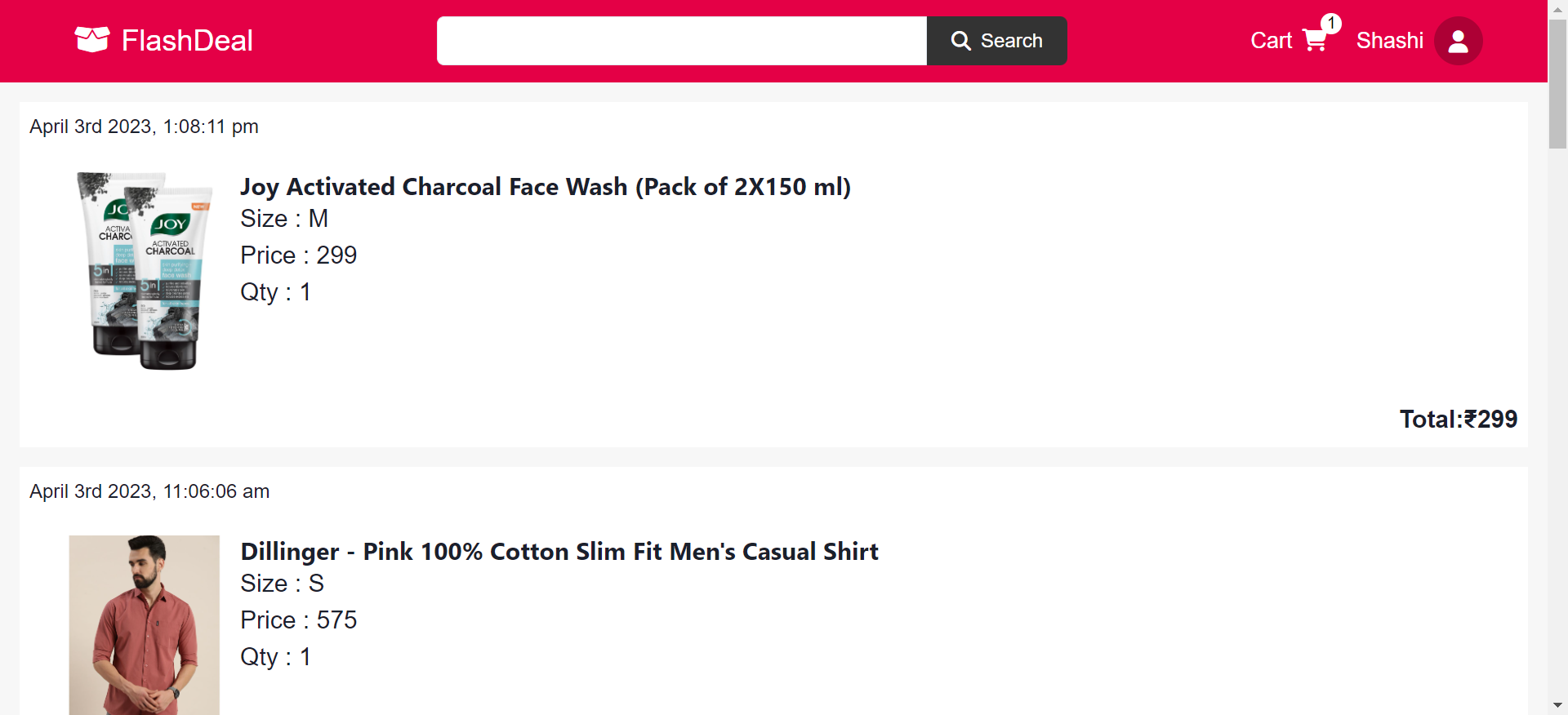Click the user profile avatar icon
Screen dimensions: 1568x715
pyautogui.click(x=1458, y=41)
